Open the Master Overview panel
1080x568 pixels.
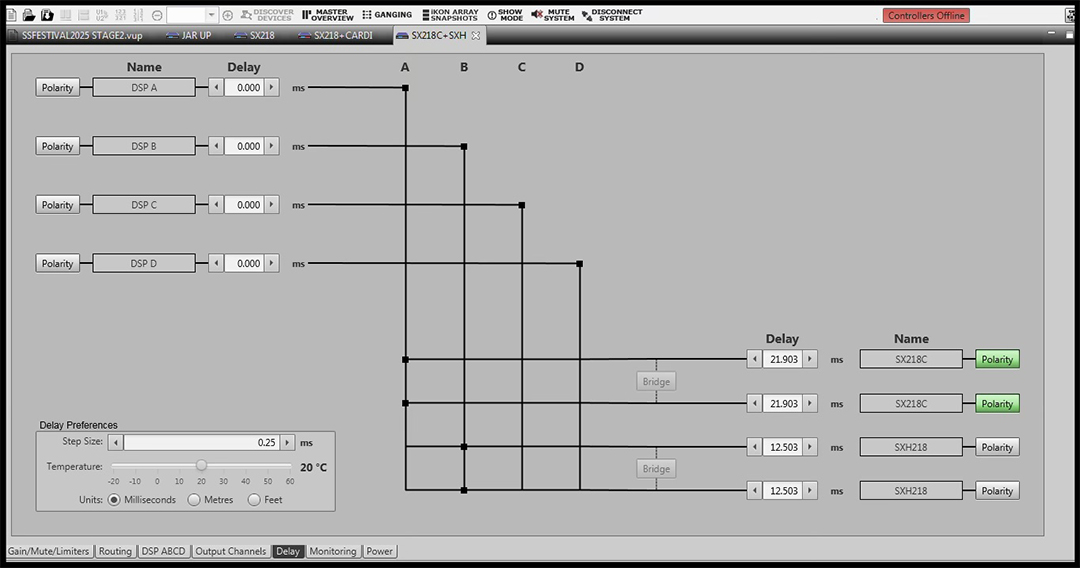point(327,15)
